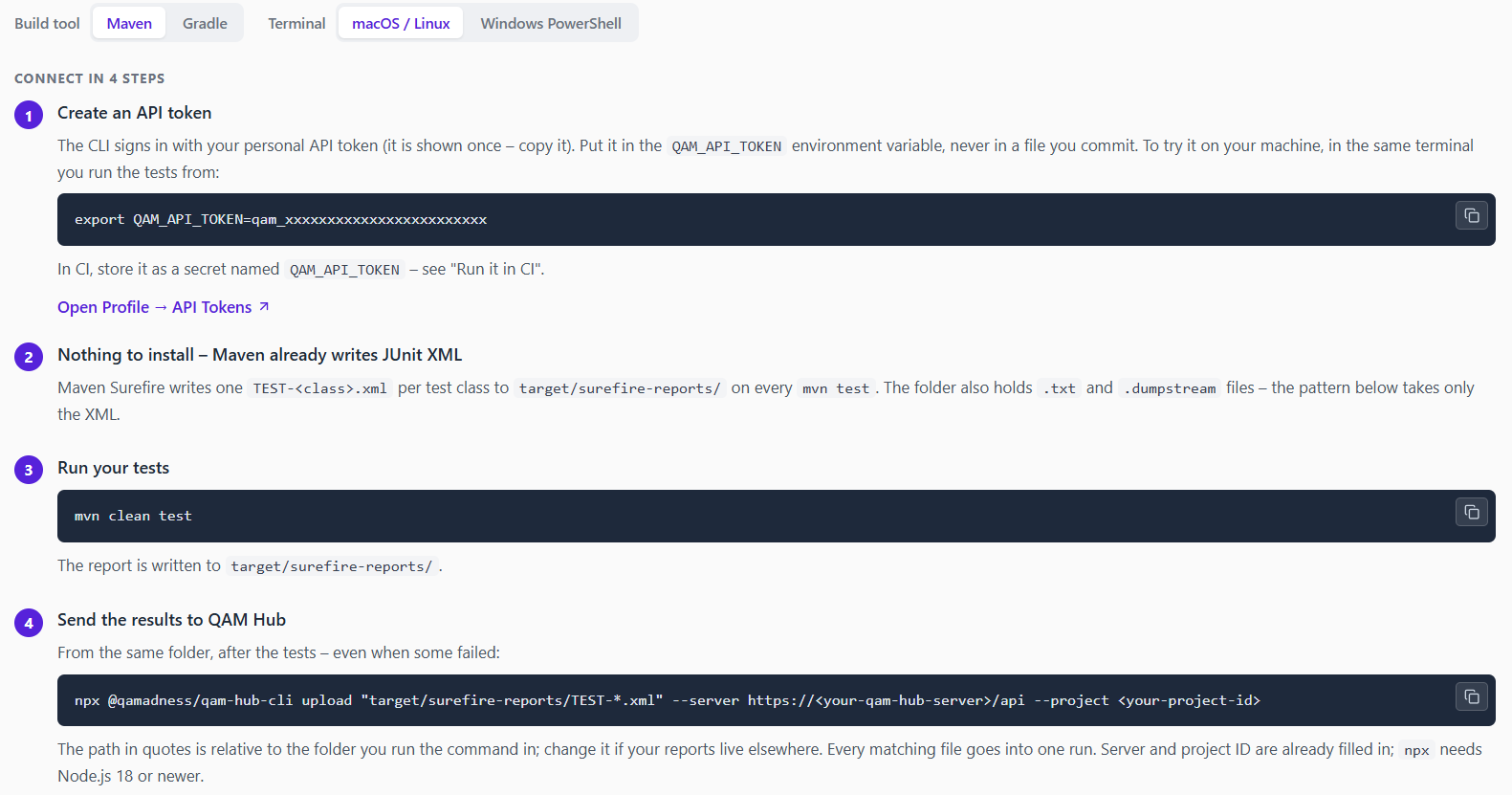This screenshot has height=795, width=1512.
Task: Copy the mvn clean test command
Action: [1471, 512]
